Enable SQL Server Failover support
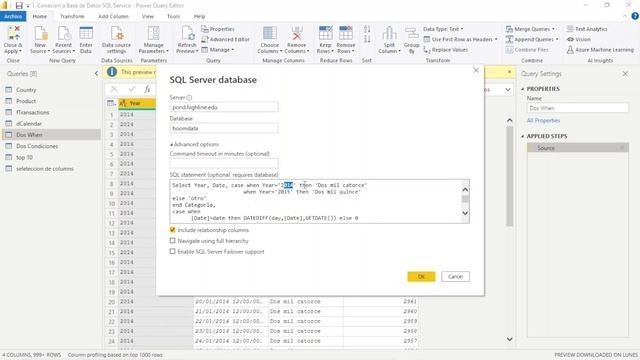This screenshot has width=640, height=360. (x=173, y=251)
